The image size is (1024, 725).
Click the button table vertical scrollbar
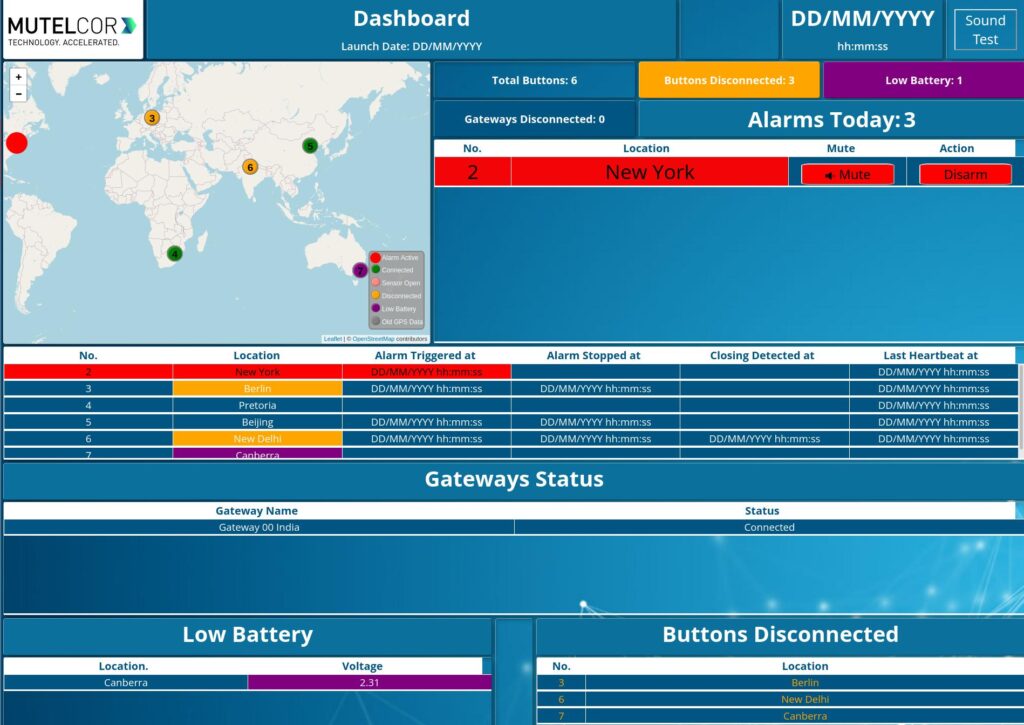click(x=1019, y=410)
